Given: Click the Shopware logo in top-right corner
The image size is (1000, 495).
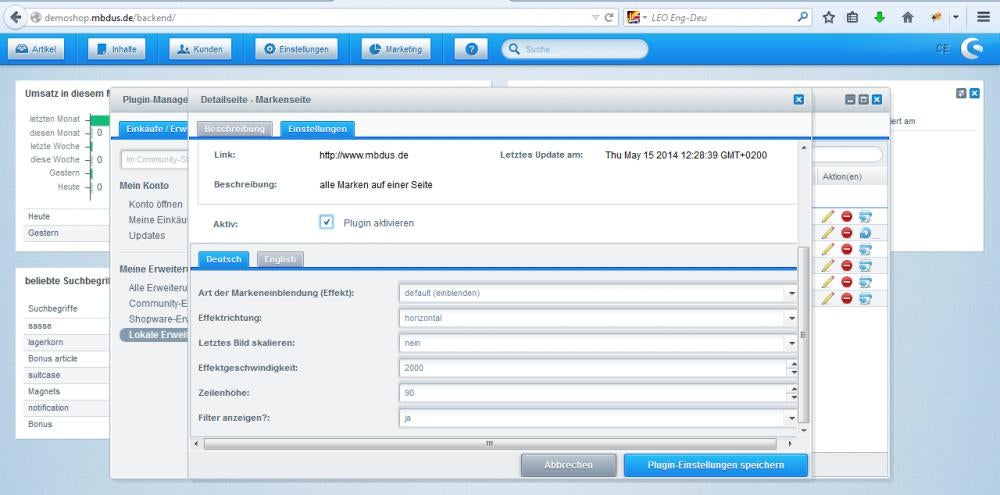Looking at the screenshot, I should pos(971,49).
